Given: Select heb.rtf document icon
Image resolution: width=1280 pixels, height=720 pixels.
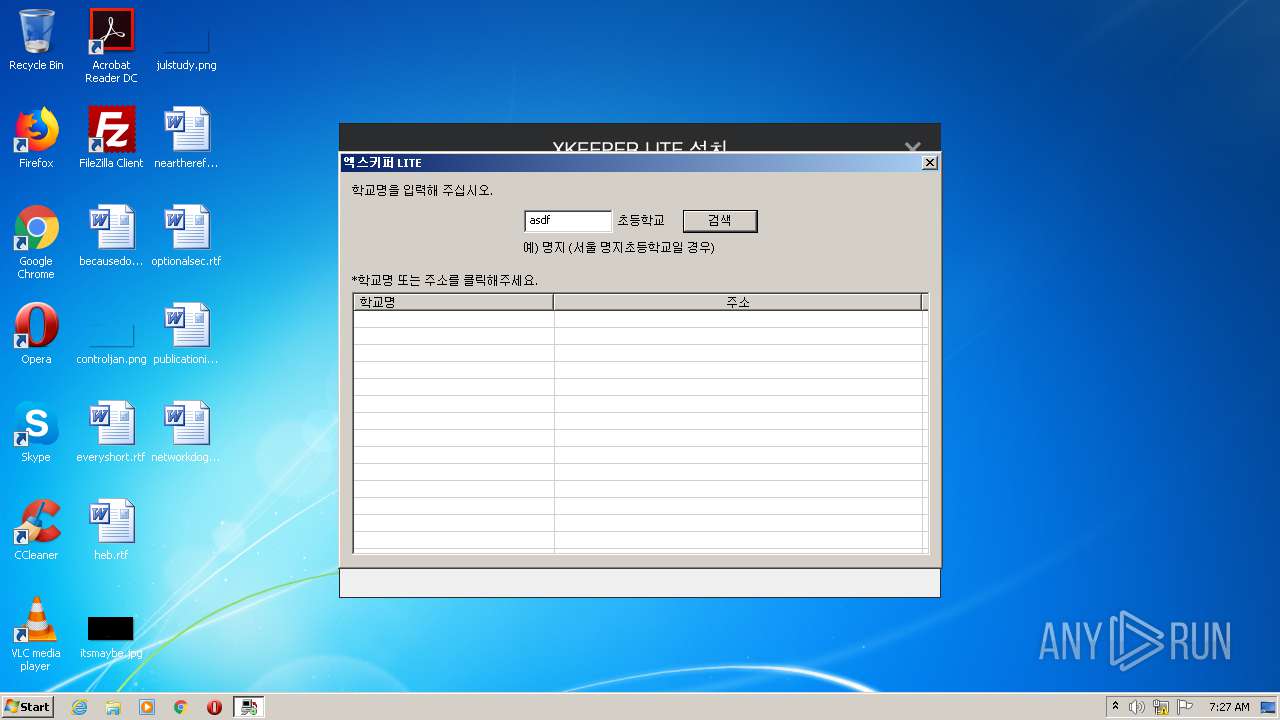Looking at the screenshot, I should click(111, 530).
